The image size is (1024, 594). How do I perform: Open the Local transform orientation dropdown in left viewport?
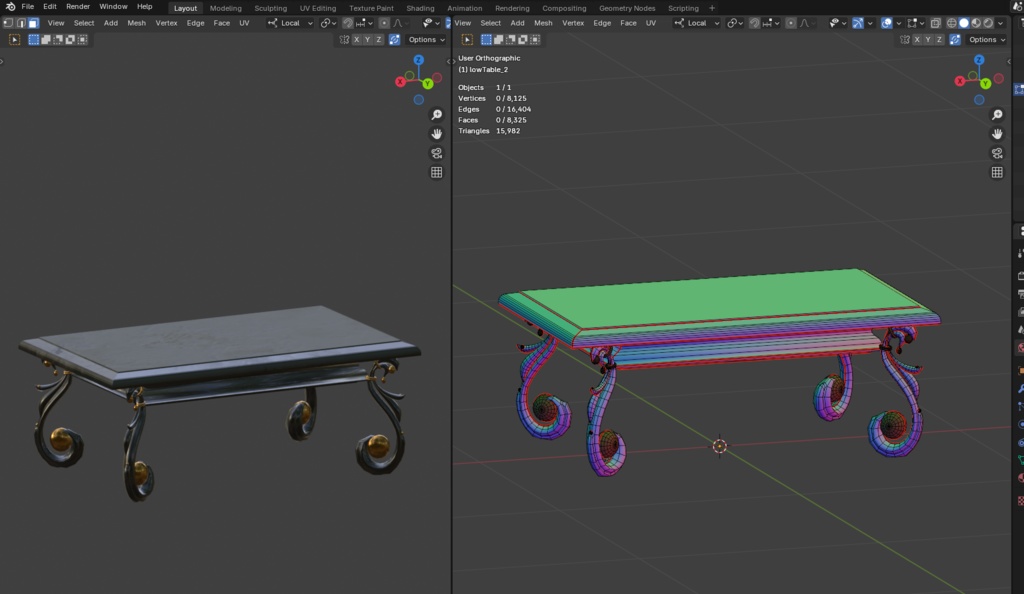coord(290,23)
